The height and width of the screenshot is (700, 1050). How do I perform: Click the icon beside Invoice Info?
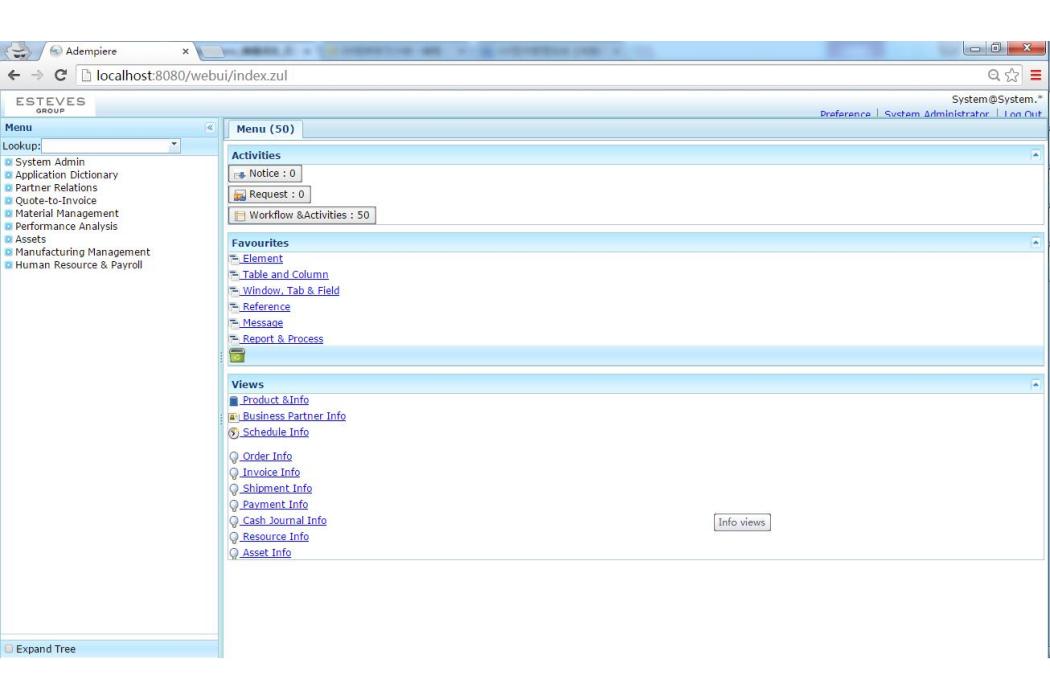(x=234, y=473)
